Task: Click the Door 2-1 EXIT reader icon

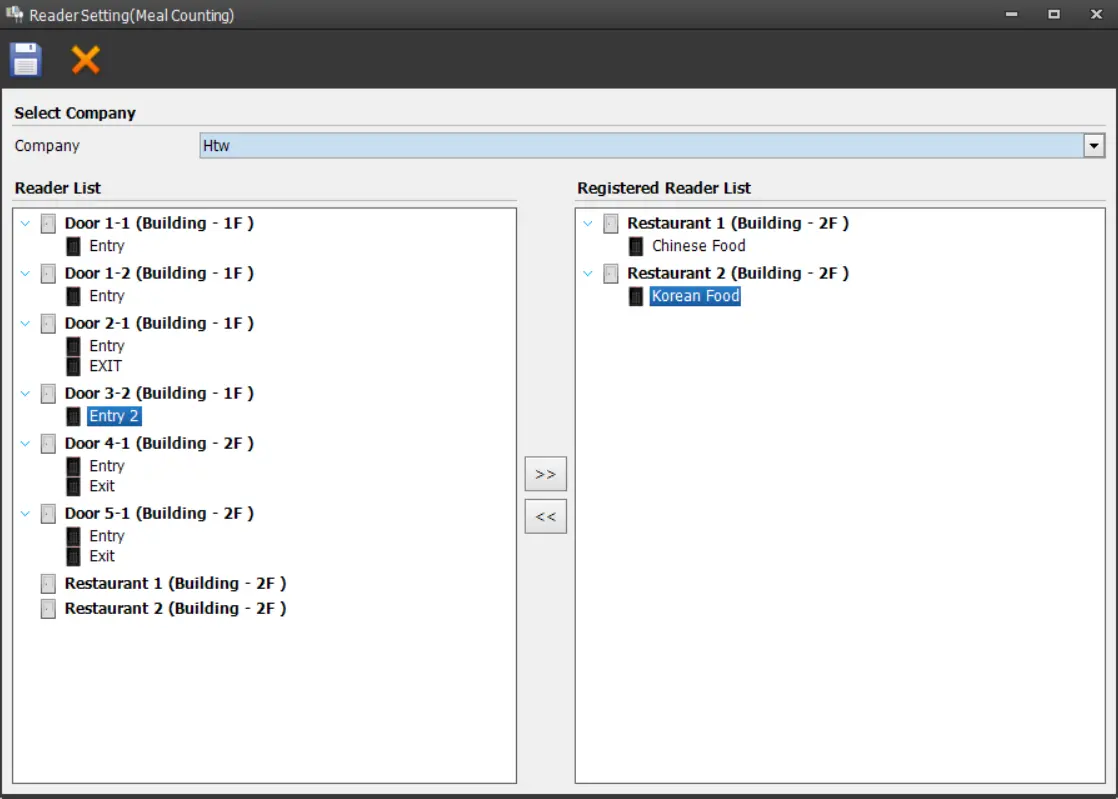Action: (73, 366)
